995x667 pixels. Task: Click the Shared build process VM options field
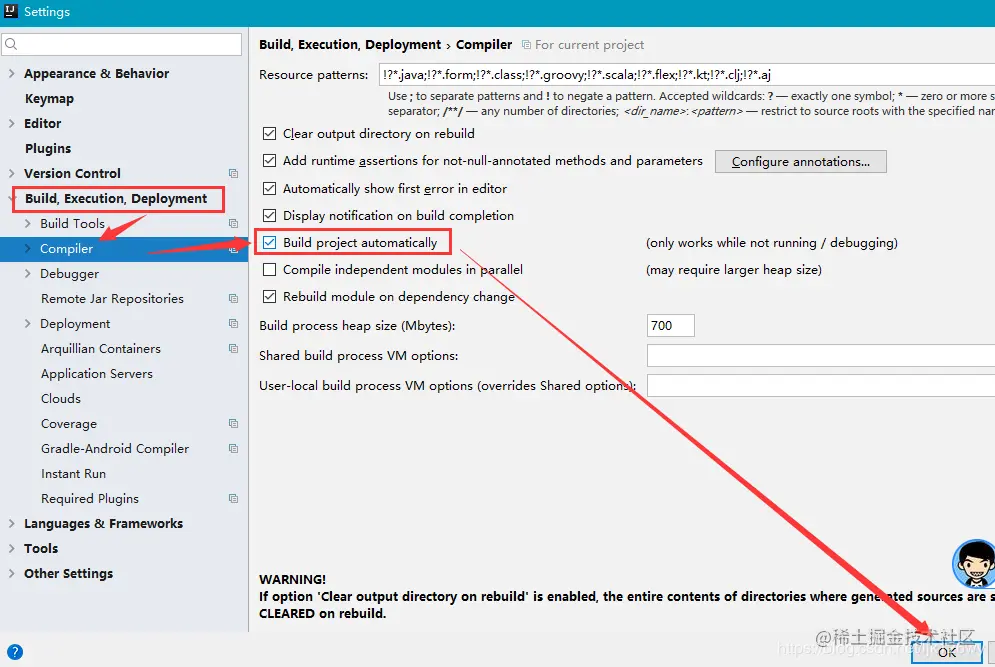click(x=821, y=355)
